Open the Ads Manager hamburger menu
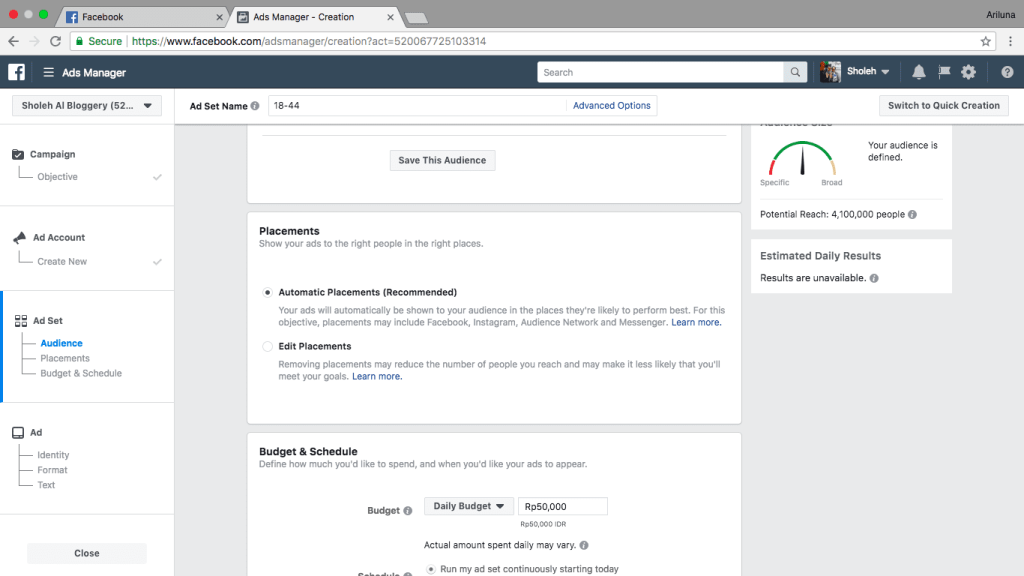Screen dimensions: 1024x576 click(x=48, y=72)
